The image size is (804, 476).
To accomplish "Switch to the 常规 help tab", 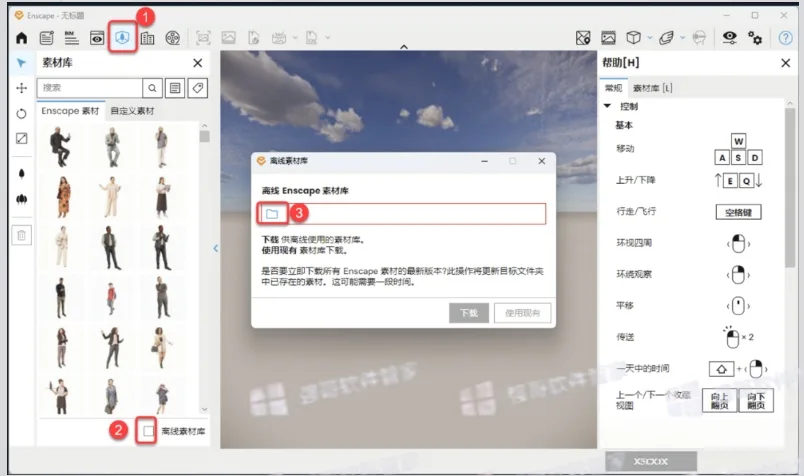I will (x=613, y=88).
